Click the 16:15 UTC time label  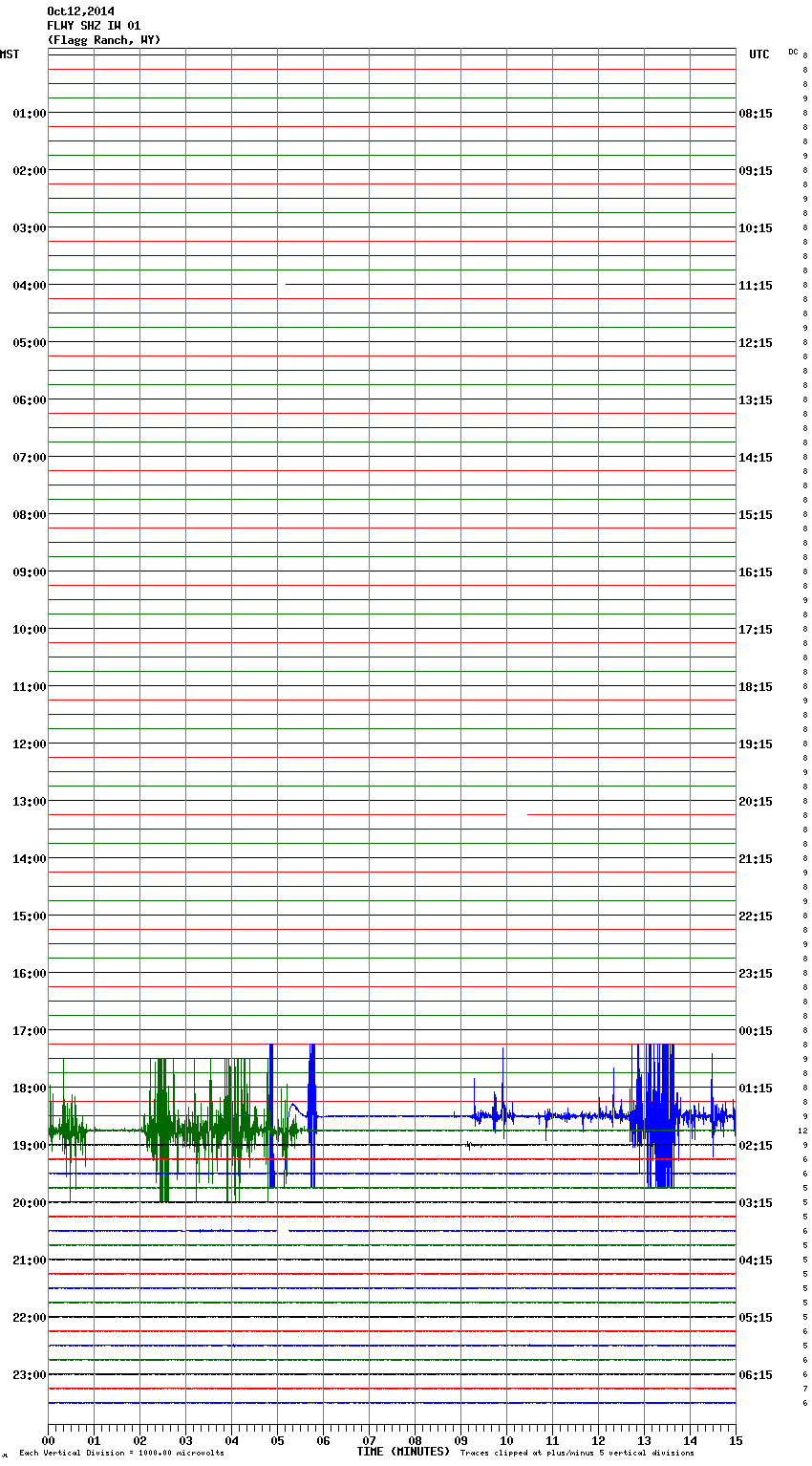(756, 572)
